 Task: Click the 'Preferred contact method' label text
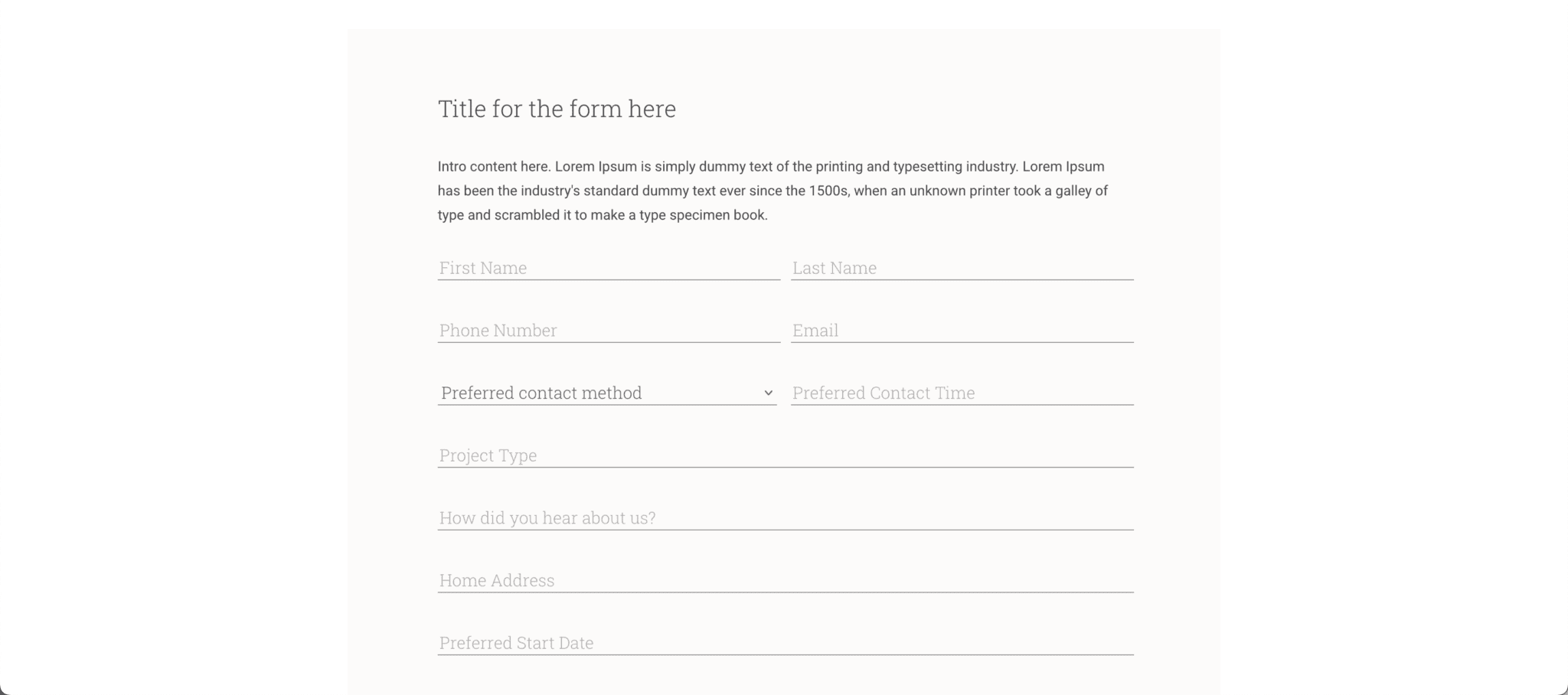541,393
